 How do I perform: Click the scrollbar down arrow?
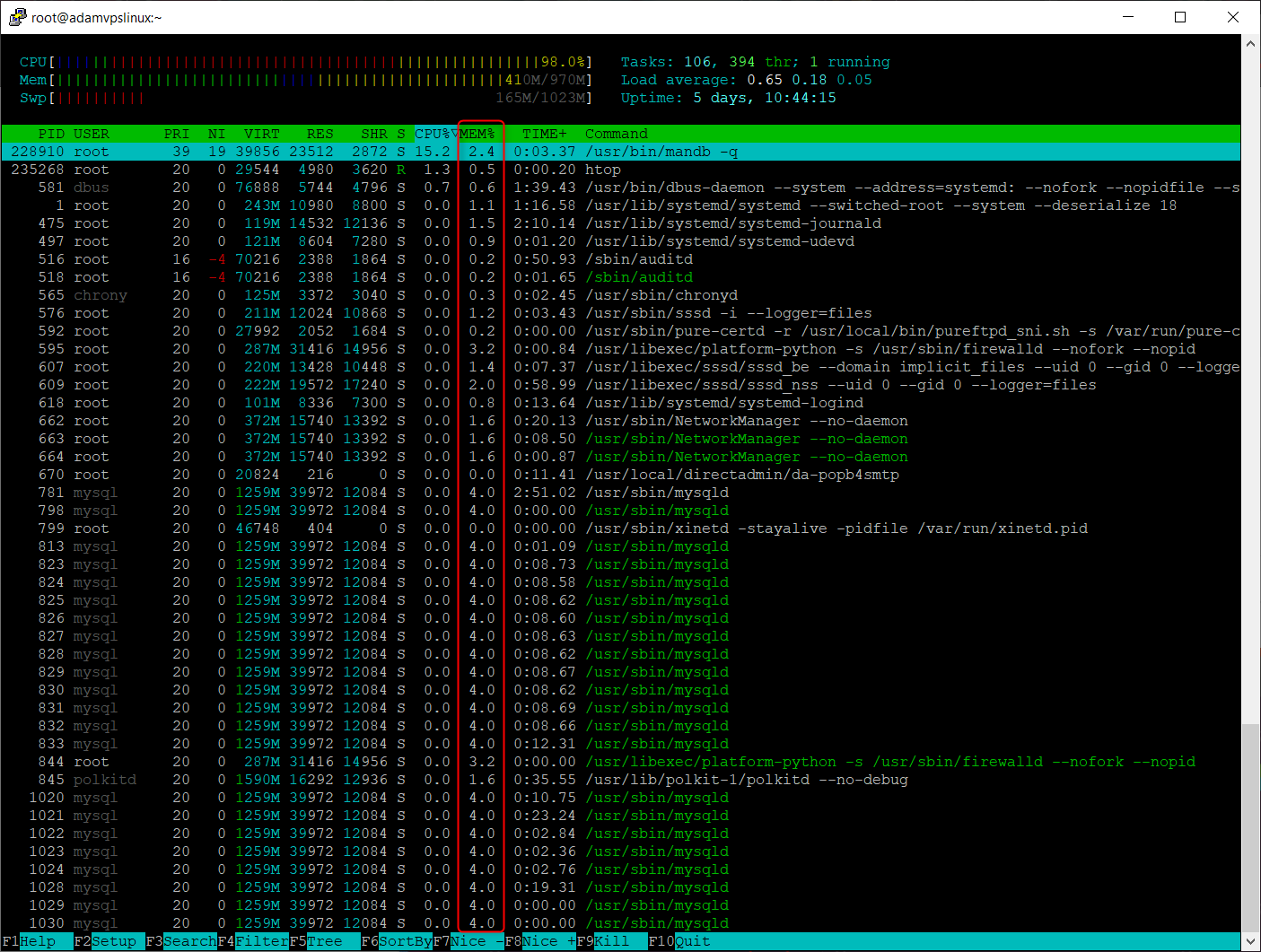click(1251, 941)
